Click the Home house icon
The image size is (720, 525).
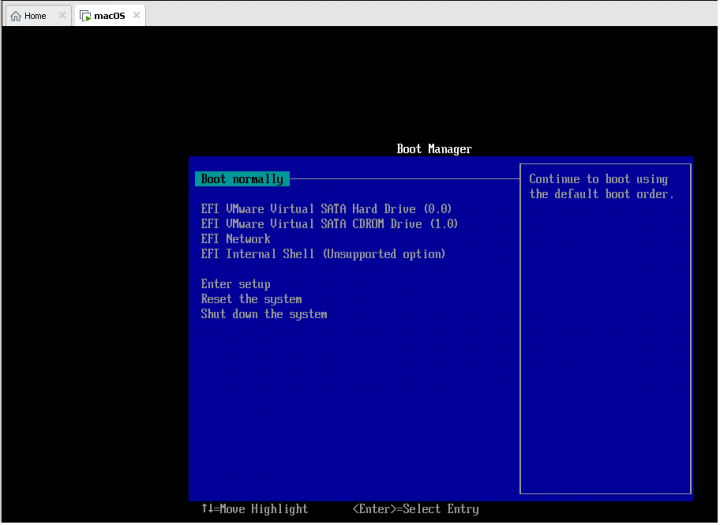16,16
